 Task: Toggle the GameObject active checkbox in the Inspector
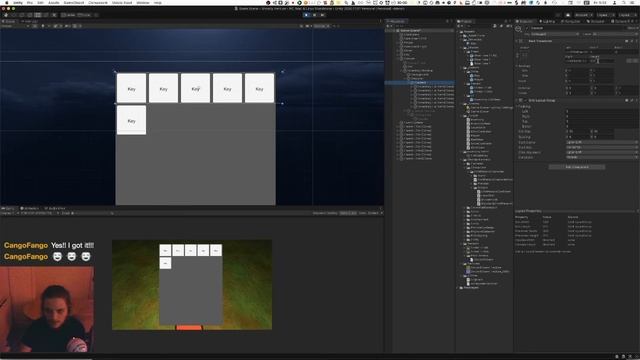(527, 28)
